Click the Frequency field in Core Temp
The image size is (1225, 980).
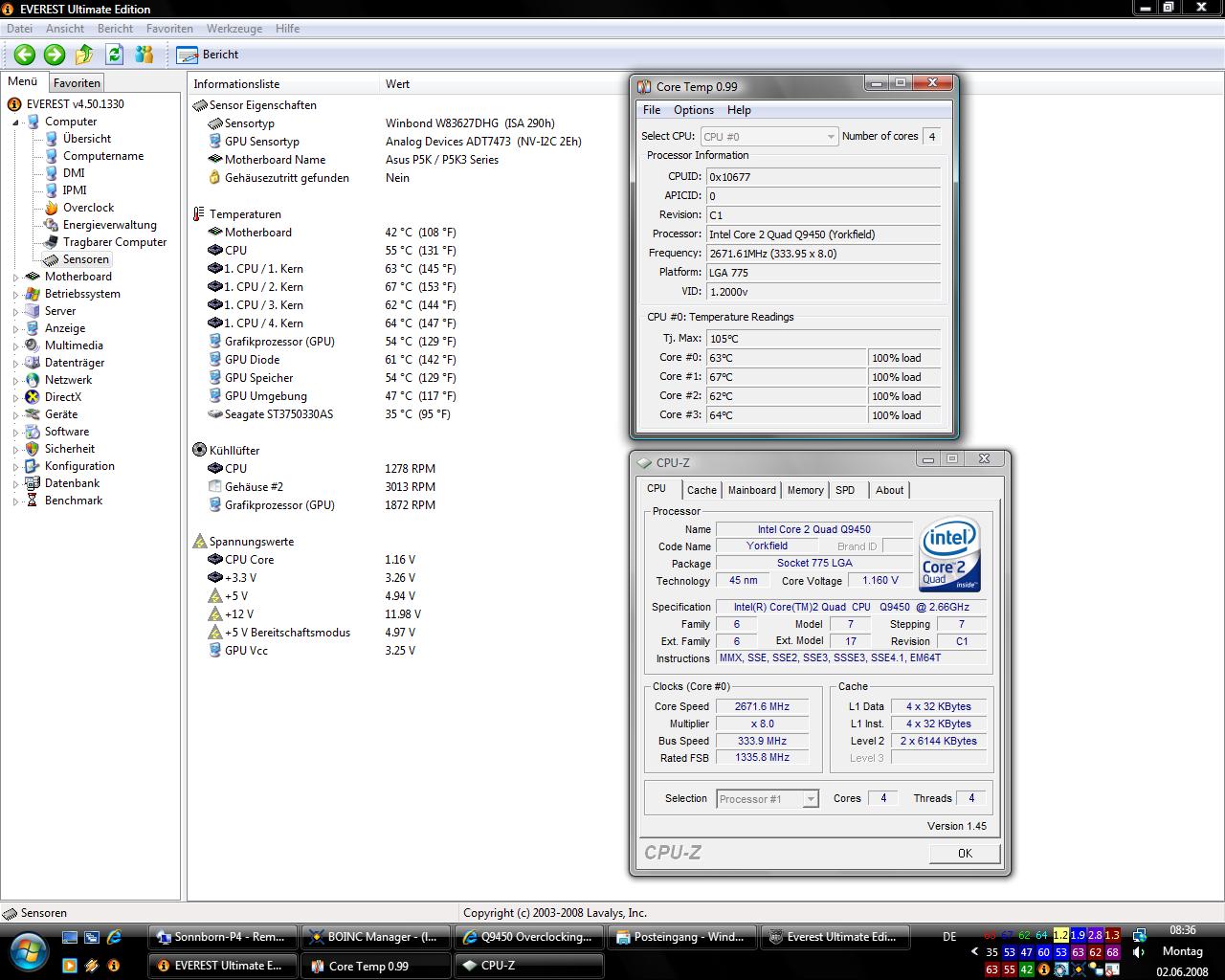click(x=823, y=254)
